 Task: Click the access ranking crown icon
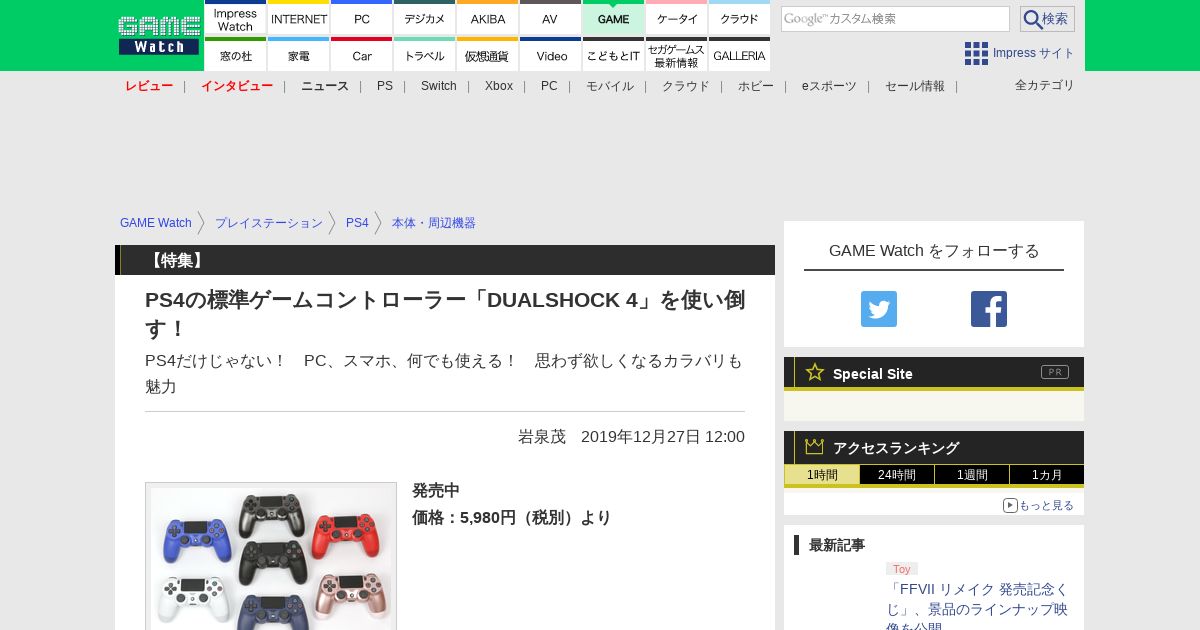click(815, 447)
